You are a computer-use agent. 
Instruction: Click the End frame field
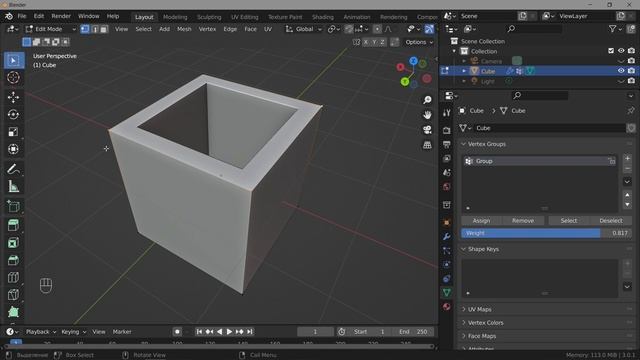click(x=413, y=332)
